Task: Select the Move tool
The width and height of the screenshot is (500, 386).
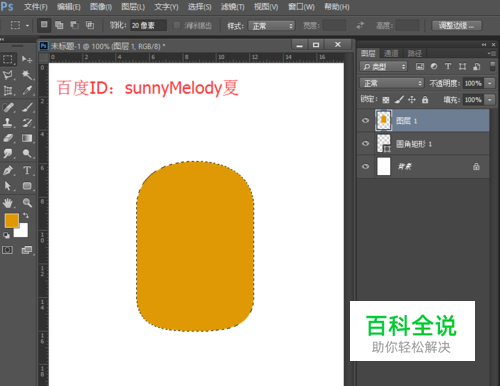Action: [x=27, y=59]
